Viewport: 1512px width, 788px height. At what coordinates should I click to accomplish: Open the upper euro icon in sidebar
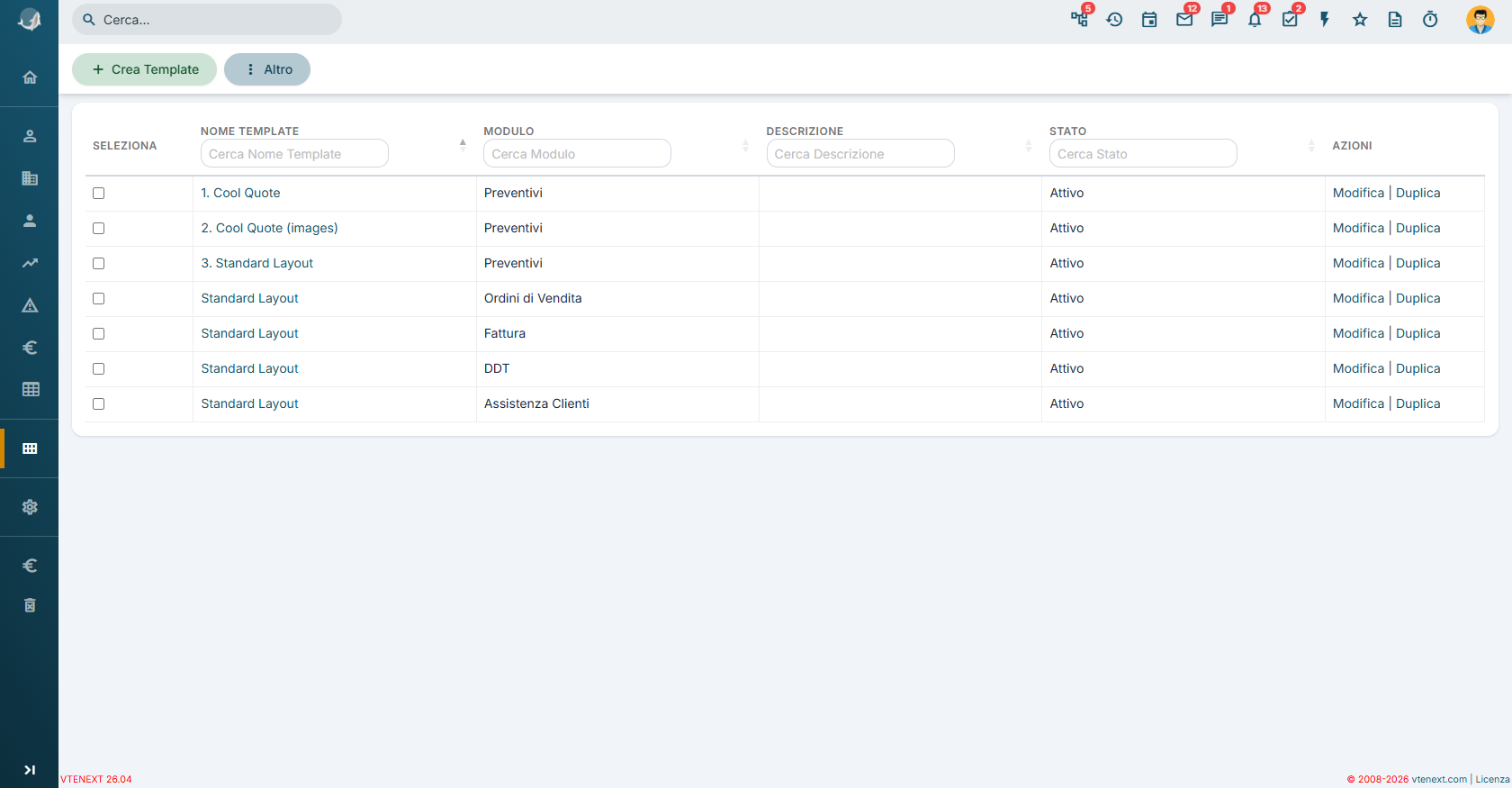point(30,348)
